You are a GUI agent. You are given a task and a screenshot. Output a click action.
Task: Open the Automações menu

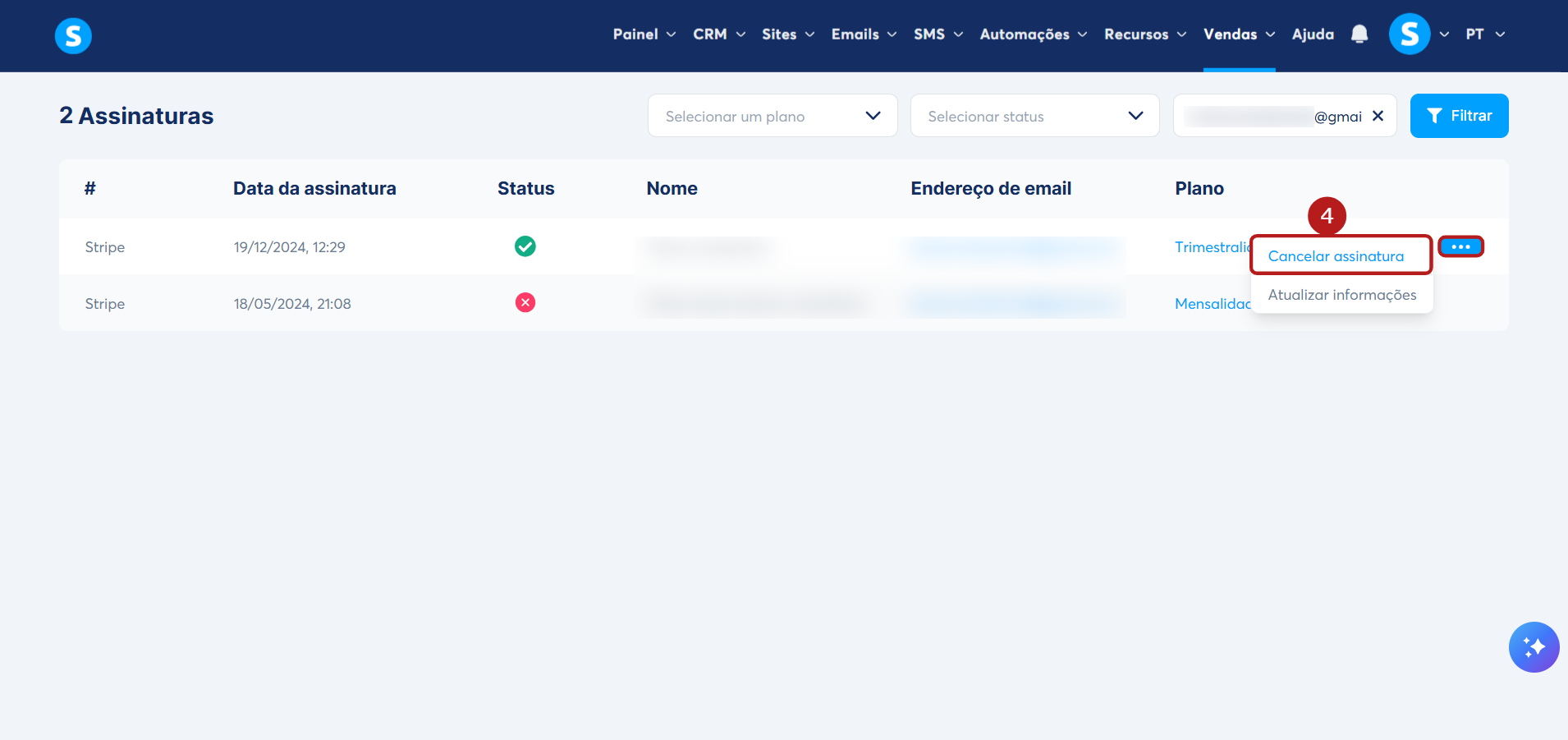(1033, 34)
